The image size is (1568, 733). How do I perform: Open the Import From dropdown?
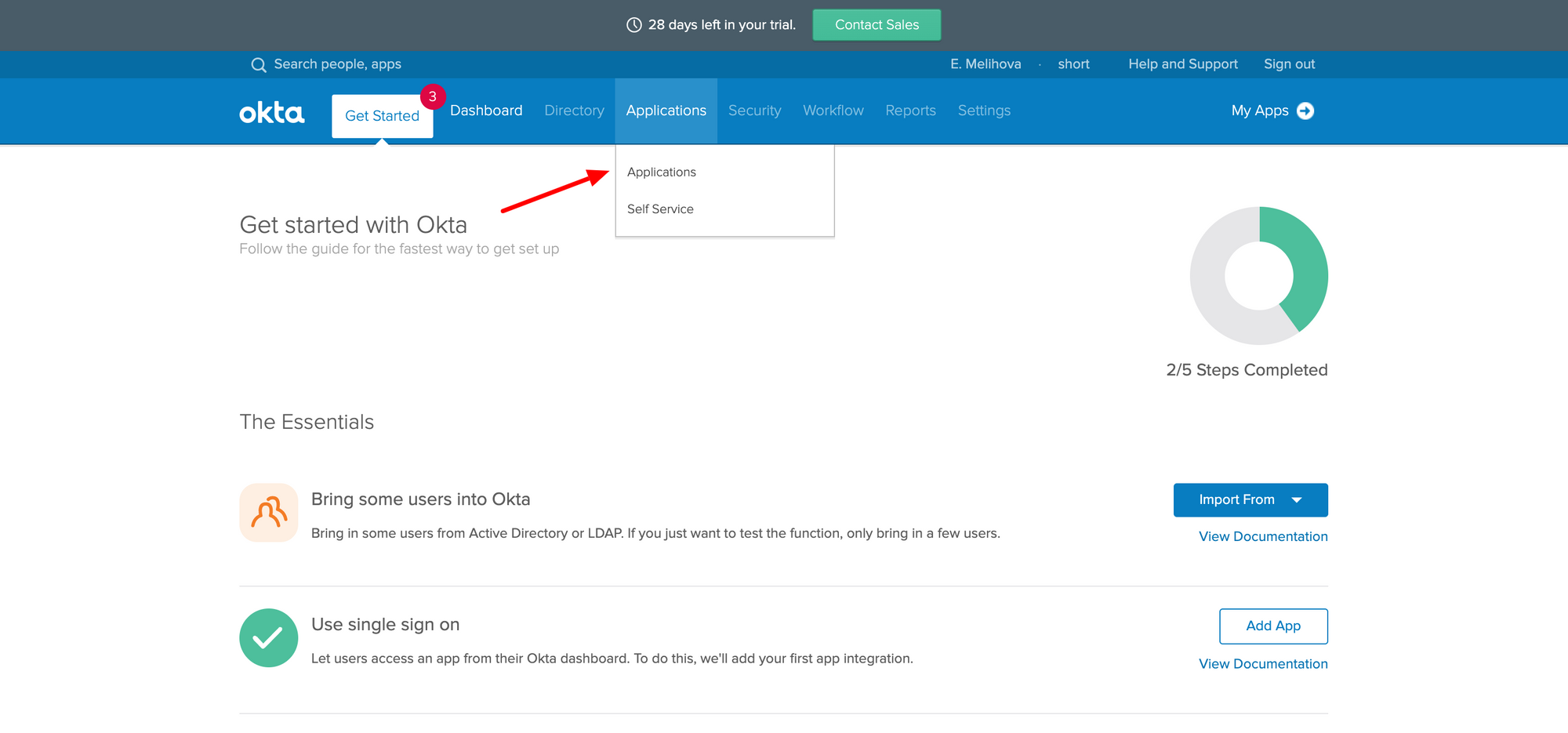1250,500
